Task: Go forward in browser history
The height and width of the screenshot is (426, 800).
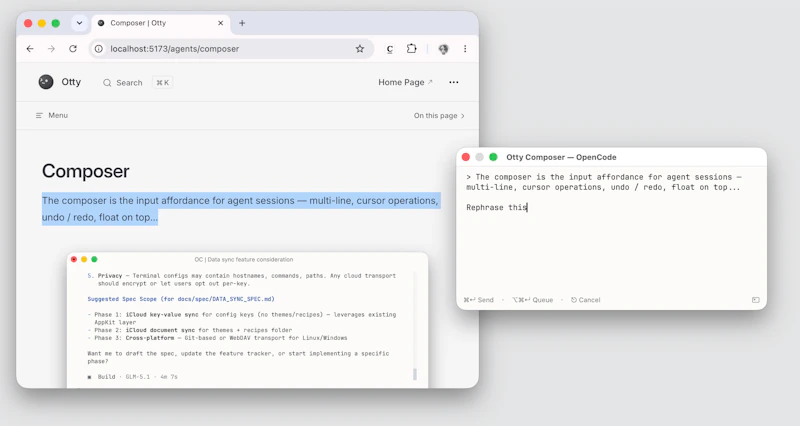Action: 52,49
